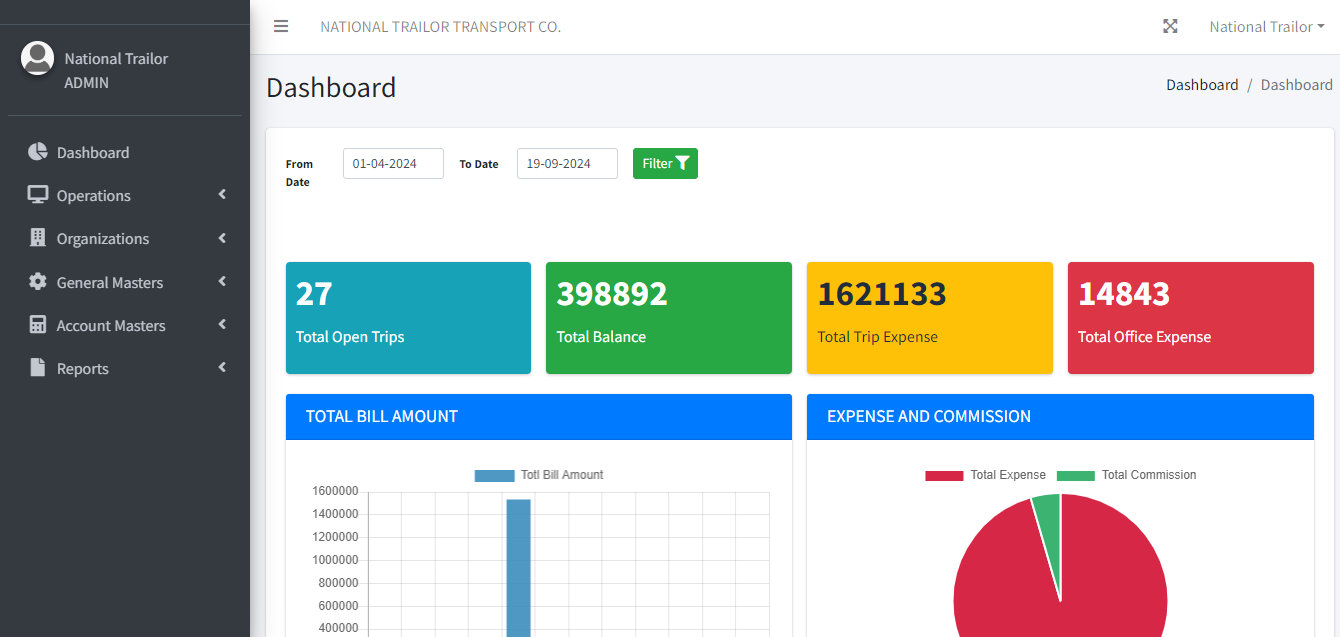This screenshot has width=1340, height=637.
Task: Click the admin user avatar icon
Action: tap(38, 58)
